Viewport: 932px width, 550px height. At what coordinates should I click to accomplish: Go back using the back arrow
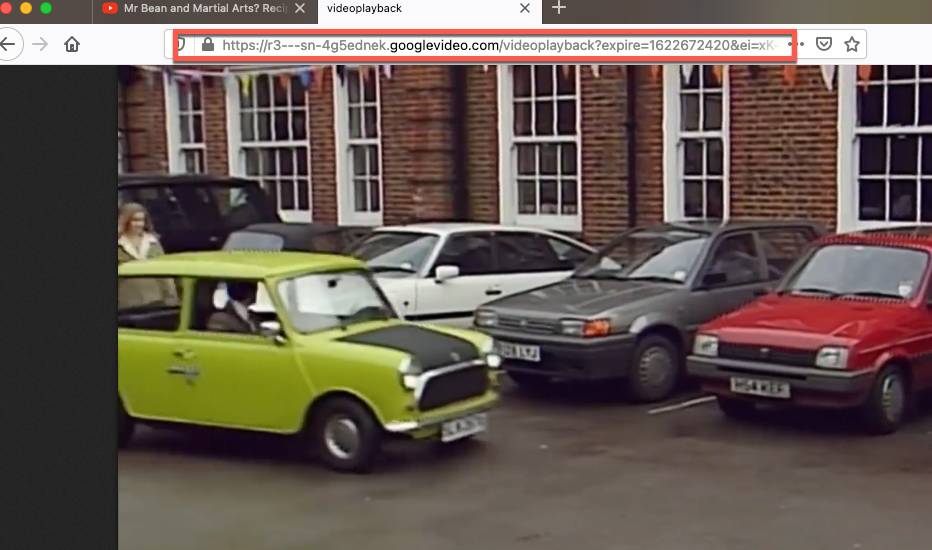pyautogui.click(x=9, y=44)
